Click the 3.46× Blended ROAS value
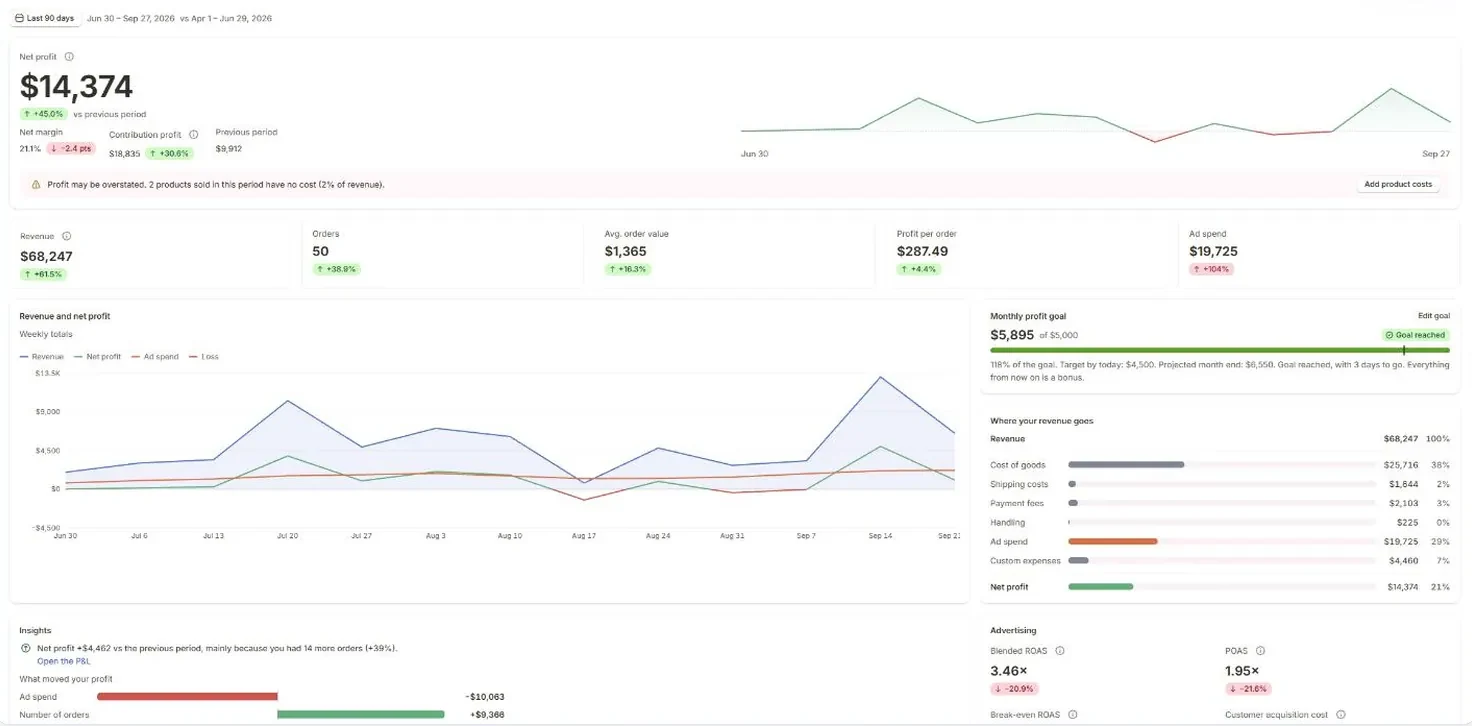 pyautogui.click(x=1009, y=671)
